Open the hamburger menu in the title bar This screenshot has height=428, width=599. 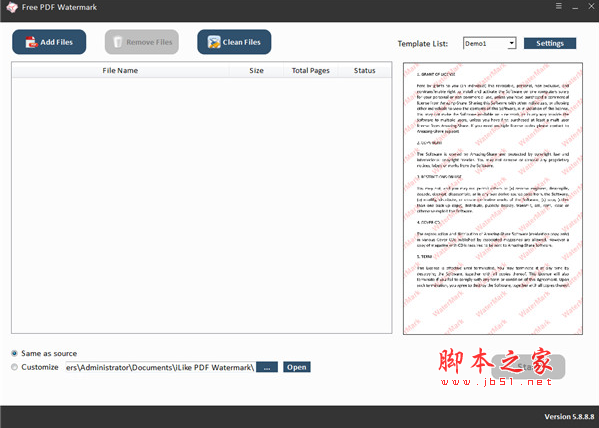pos(559,6)
